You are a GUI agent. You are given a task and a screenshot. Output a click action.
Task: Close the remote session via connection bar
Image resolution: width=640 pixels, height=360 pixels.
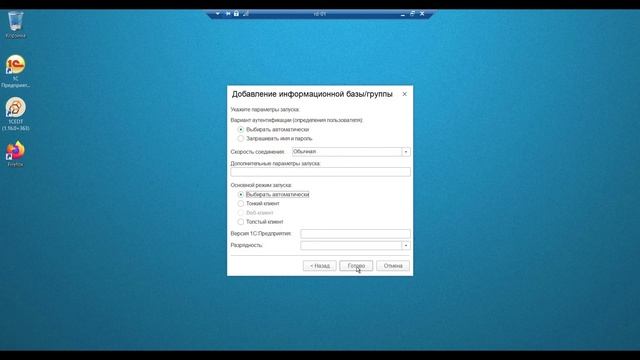pyautogui.click(x=422, y=13)
